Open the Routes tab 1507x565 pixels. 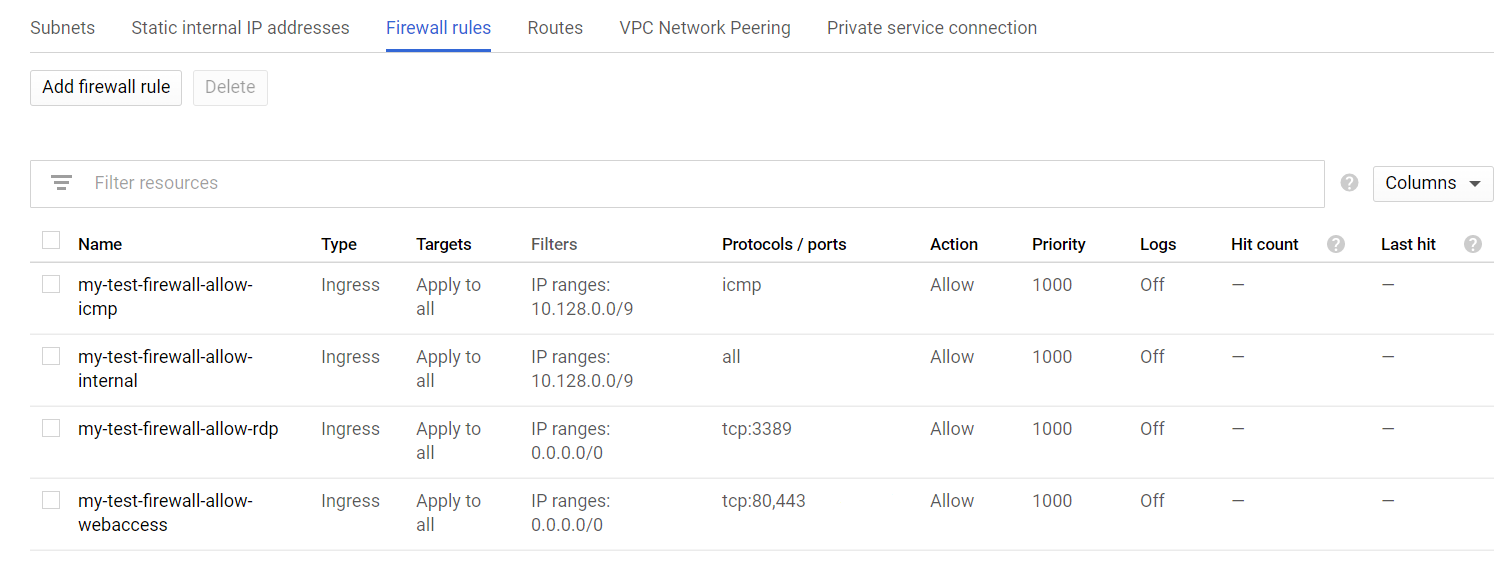[x=555, y=28]
